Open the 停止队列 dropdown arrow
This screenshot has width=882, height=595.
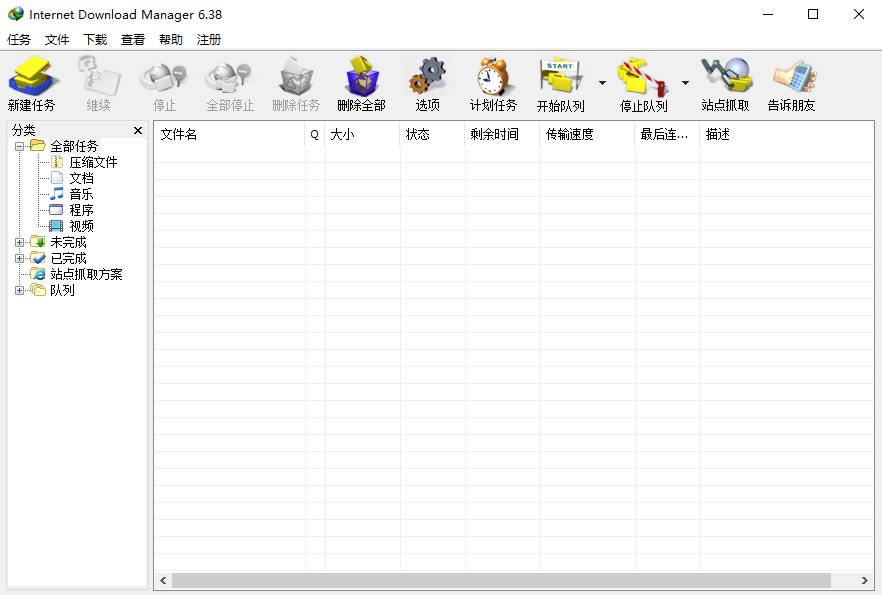coord(685,83)
